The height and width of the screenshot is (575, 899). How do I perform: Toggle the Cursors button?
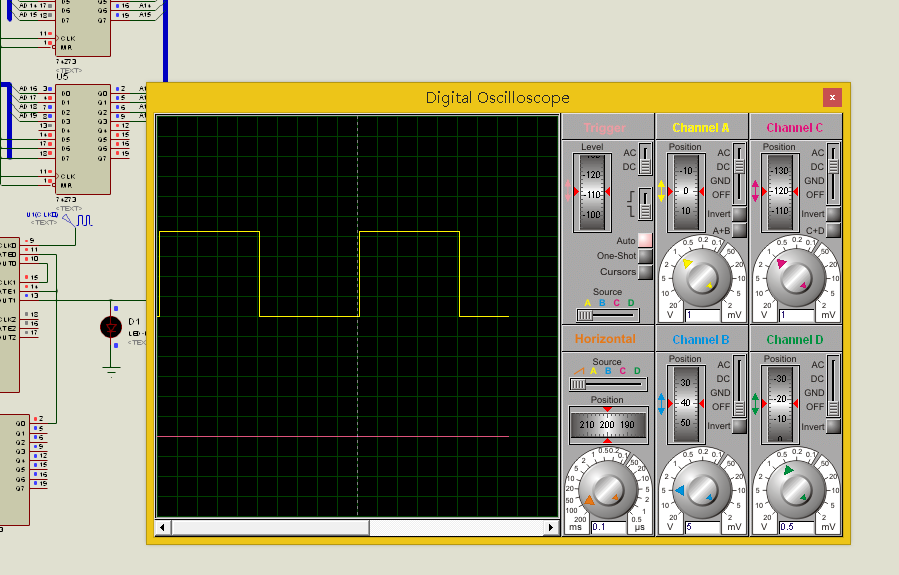645,272
